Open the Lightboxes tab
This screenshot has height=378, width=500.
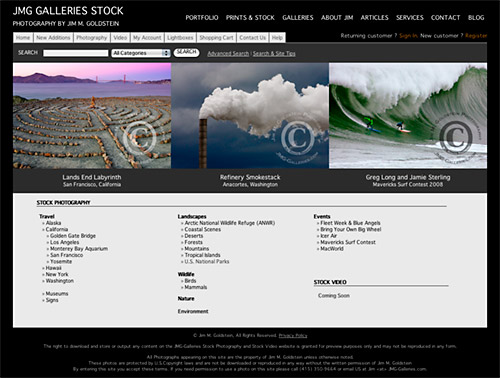180,38
